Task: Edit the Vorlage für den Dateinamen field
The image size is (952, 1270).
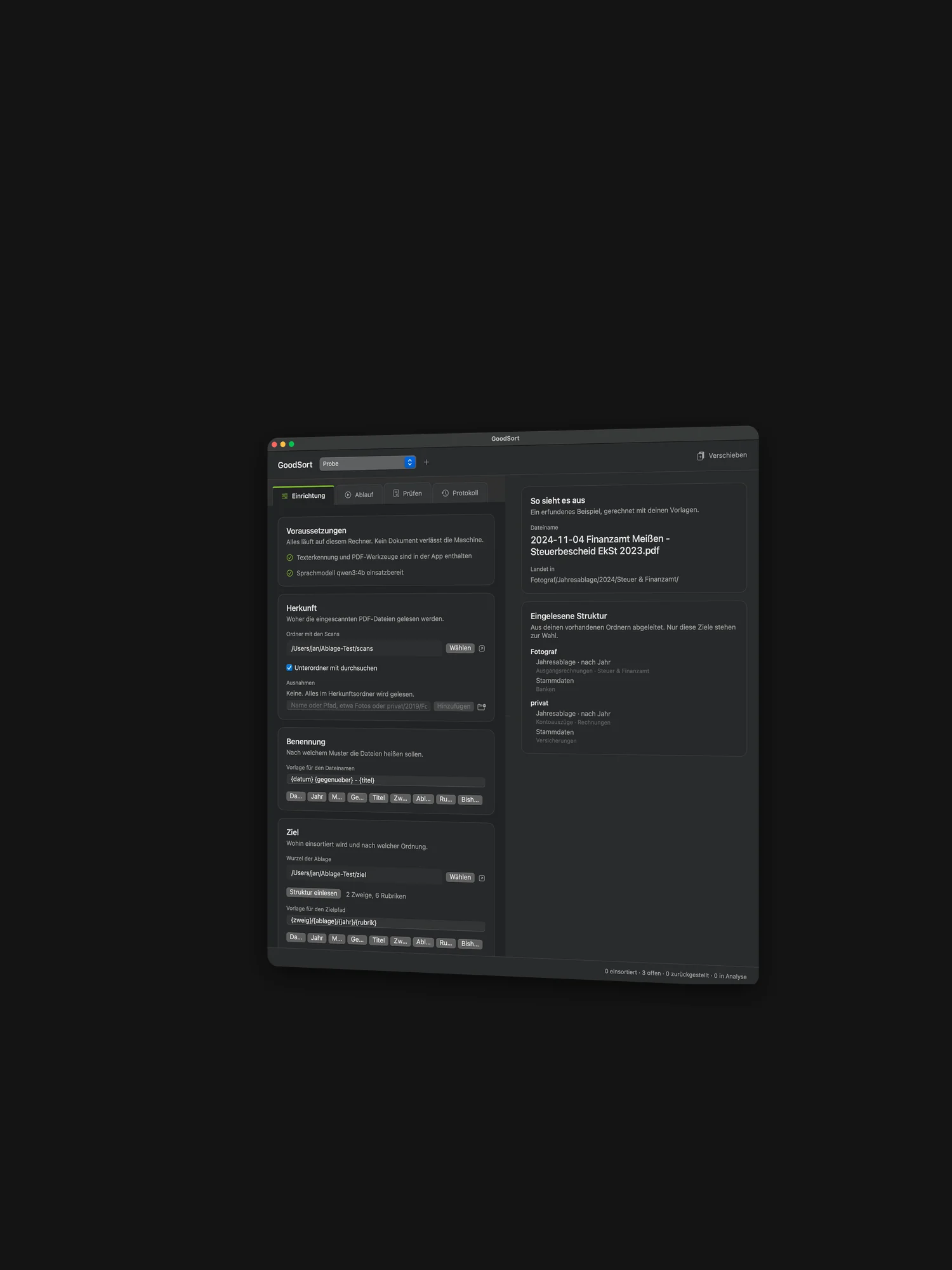Action: tap(385, 780)
